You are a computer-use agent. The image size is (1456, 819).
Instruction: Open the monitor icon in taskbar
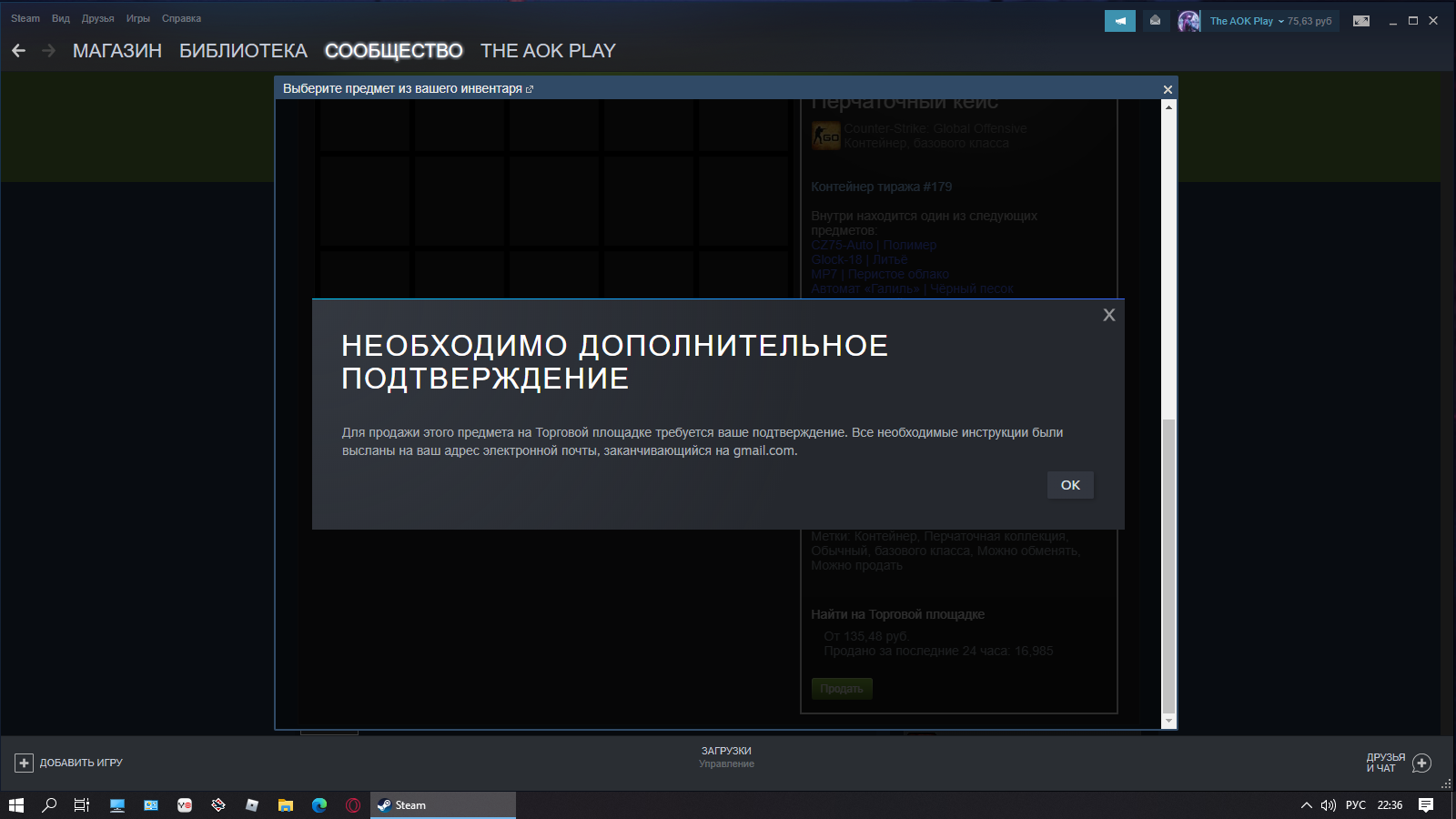[117, 805]
